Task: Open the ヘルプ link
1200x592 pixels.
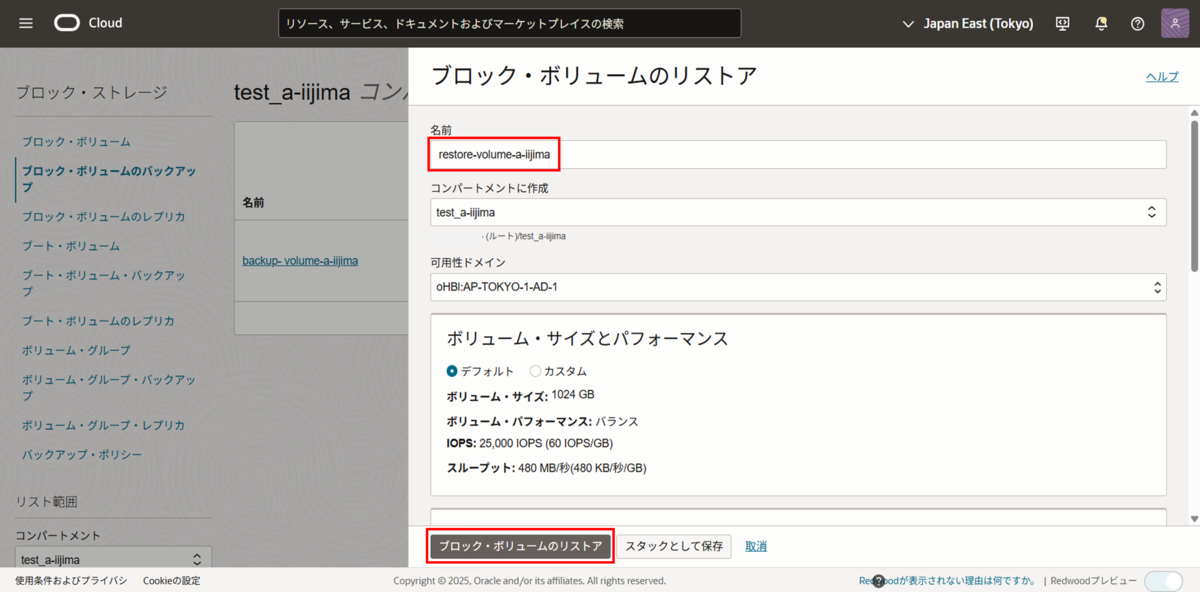Action: [x=1162, y=77]
